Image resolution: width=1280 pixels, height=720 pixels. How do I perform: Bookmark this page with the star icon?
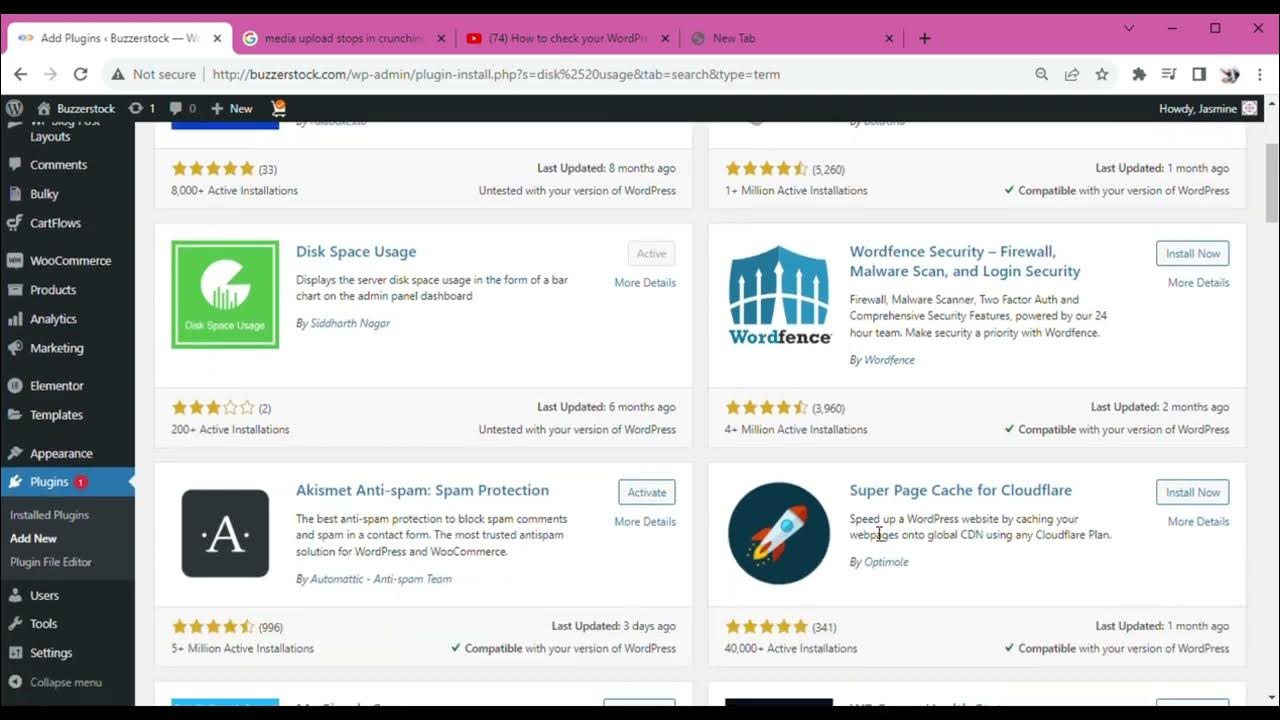1102,74
